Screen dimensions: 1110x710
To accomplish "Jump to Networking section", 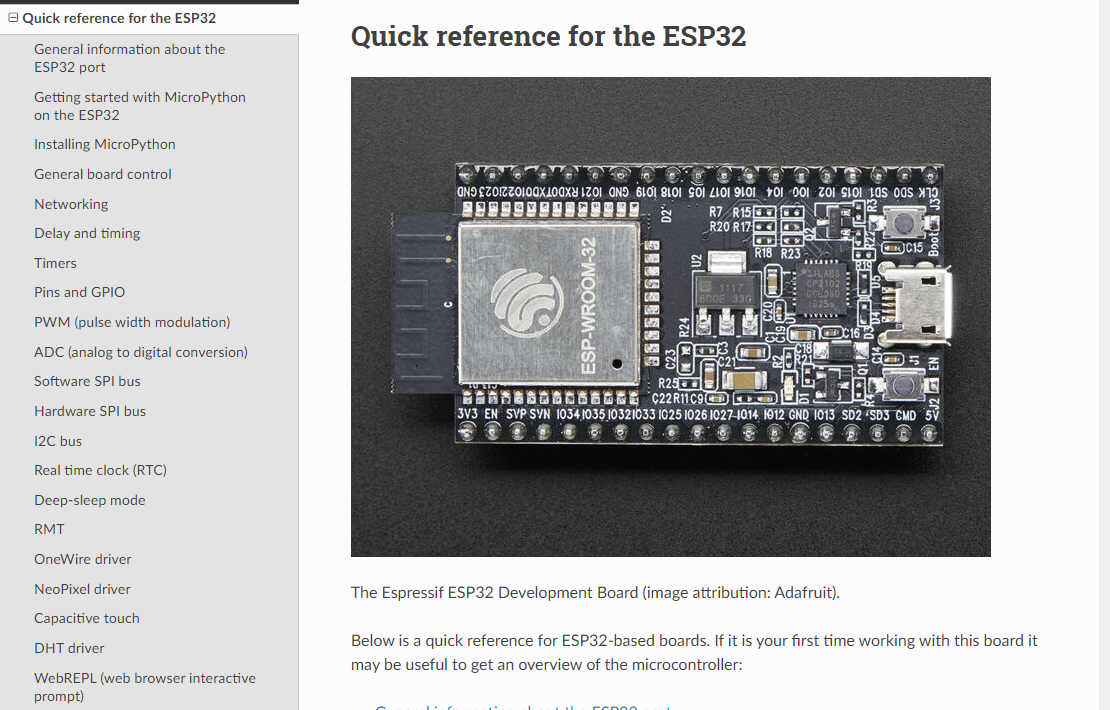I will 71,204.
